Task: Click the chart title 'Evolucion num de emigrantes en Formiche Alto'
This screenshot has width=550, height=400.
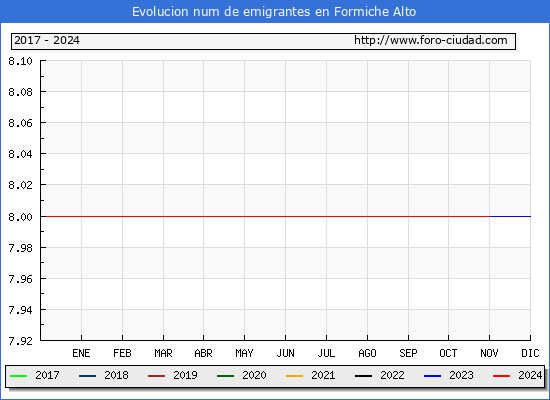Action: [x=274, y=12]
